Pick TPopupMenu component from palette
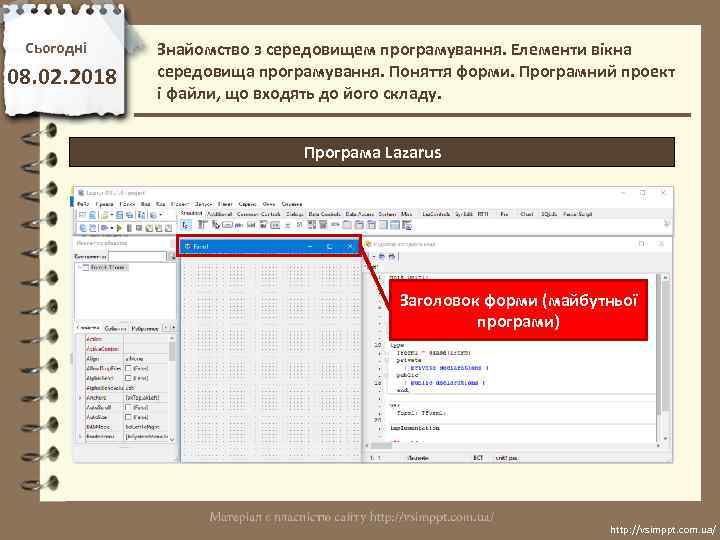 click(216, 225)
